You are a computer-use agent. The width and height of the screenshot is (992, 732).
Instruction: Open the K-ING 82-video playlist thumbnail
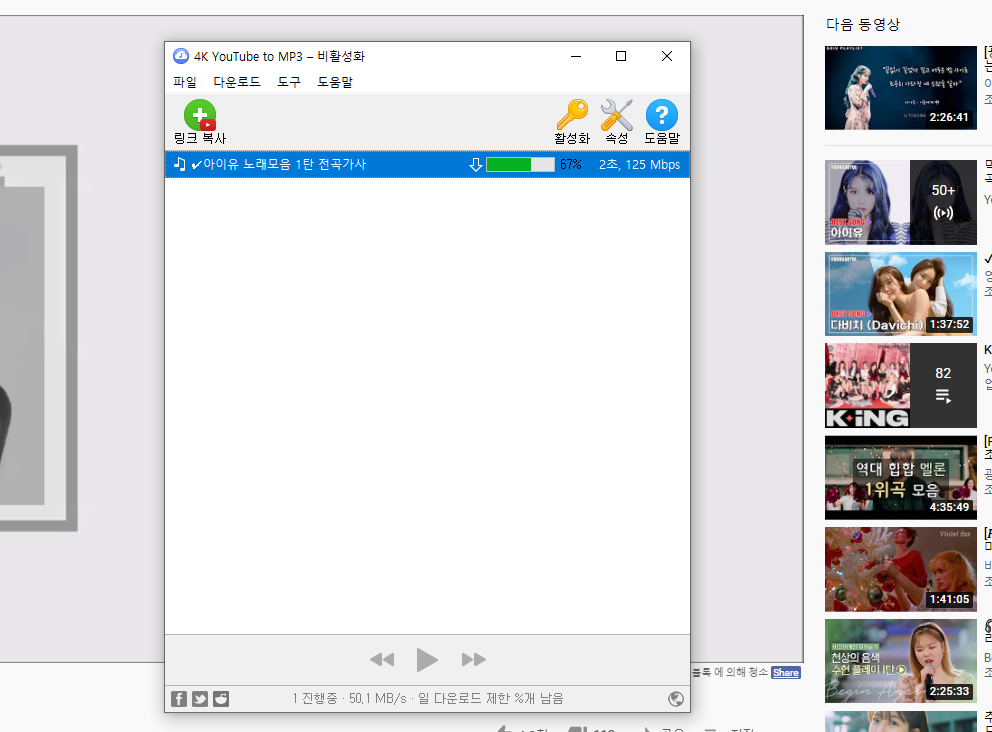click(901, 386)
